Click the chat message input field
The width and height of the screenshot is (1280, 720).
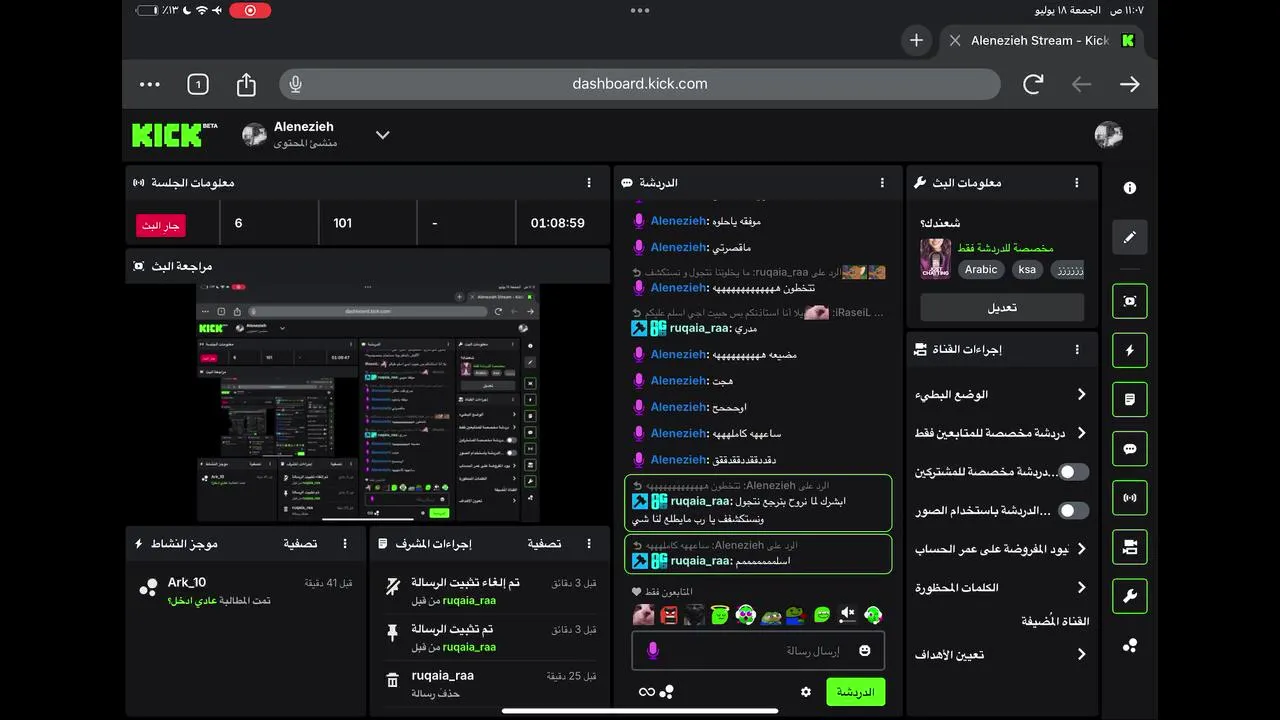click(758, 651)
